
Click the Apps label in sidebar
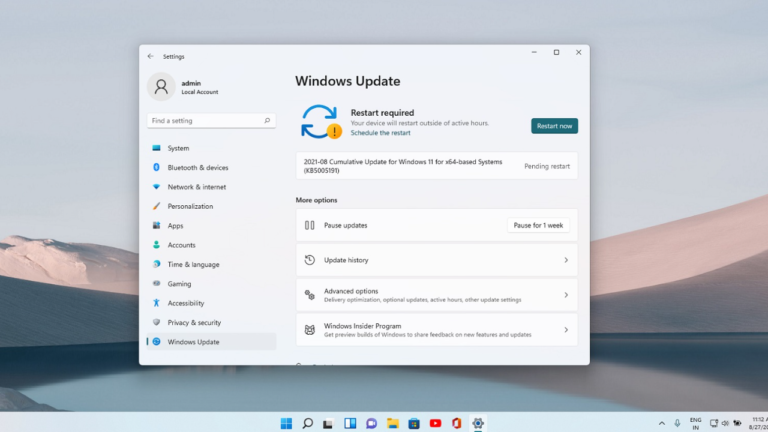coord(175,226)
